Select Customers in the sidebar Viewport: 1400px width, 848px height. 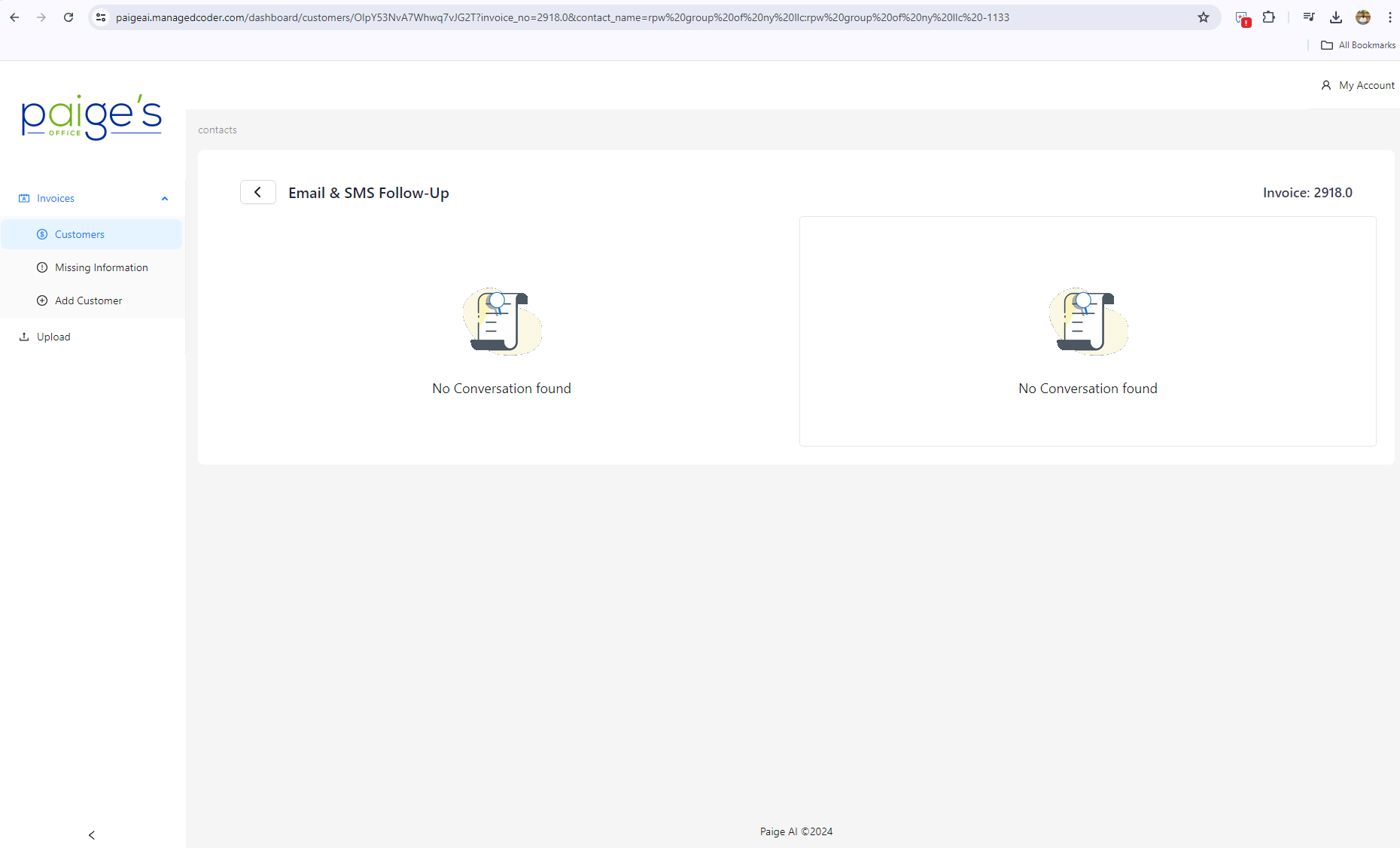92,234
